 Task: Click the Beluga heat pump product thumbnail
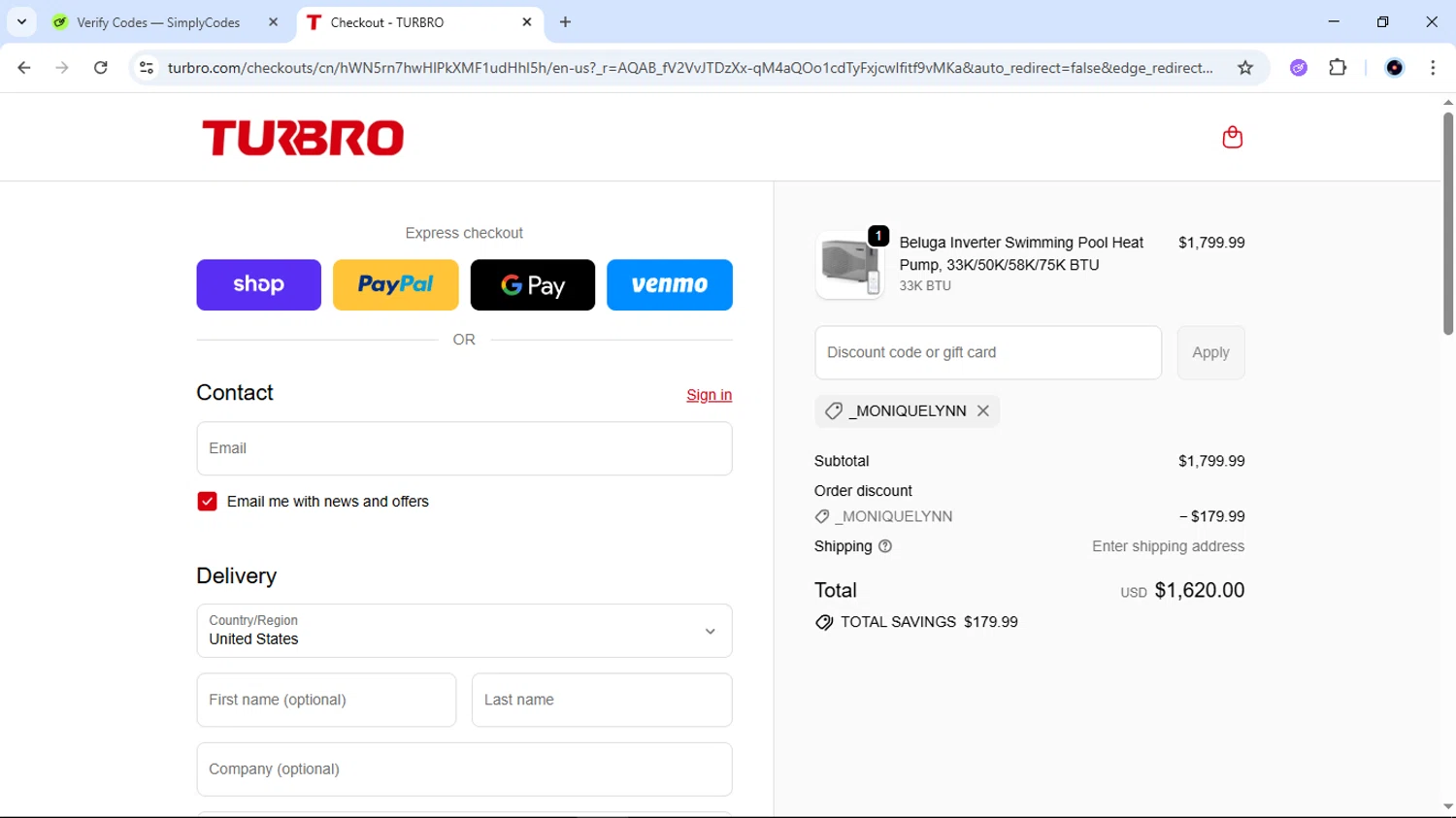pyautogui.click(x=850, y=265)
